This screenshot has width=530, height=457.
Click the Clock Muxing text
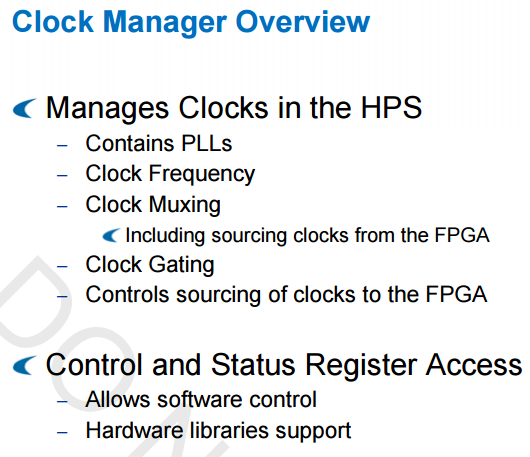tap(153, 205)
